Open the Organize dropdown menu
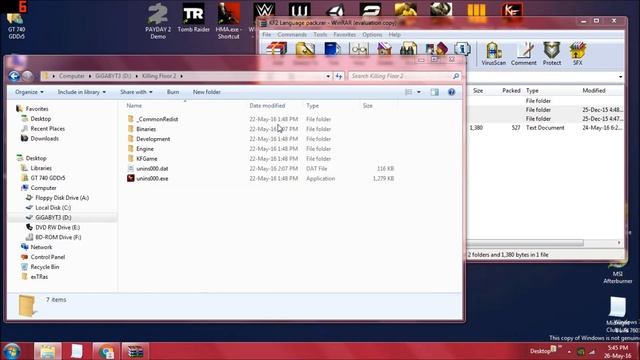The height and width of the screenshot is (360, 640). 29,92
